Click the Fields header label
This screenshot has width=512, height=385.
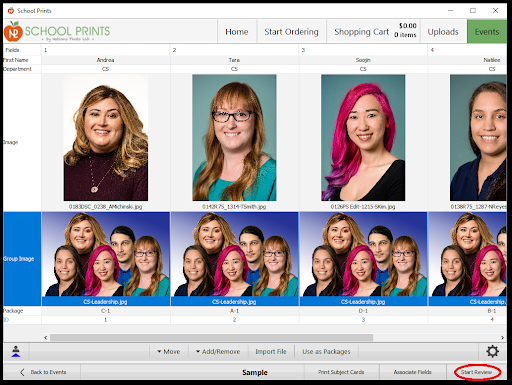pos(12,50)
